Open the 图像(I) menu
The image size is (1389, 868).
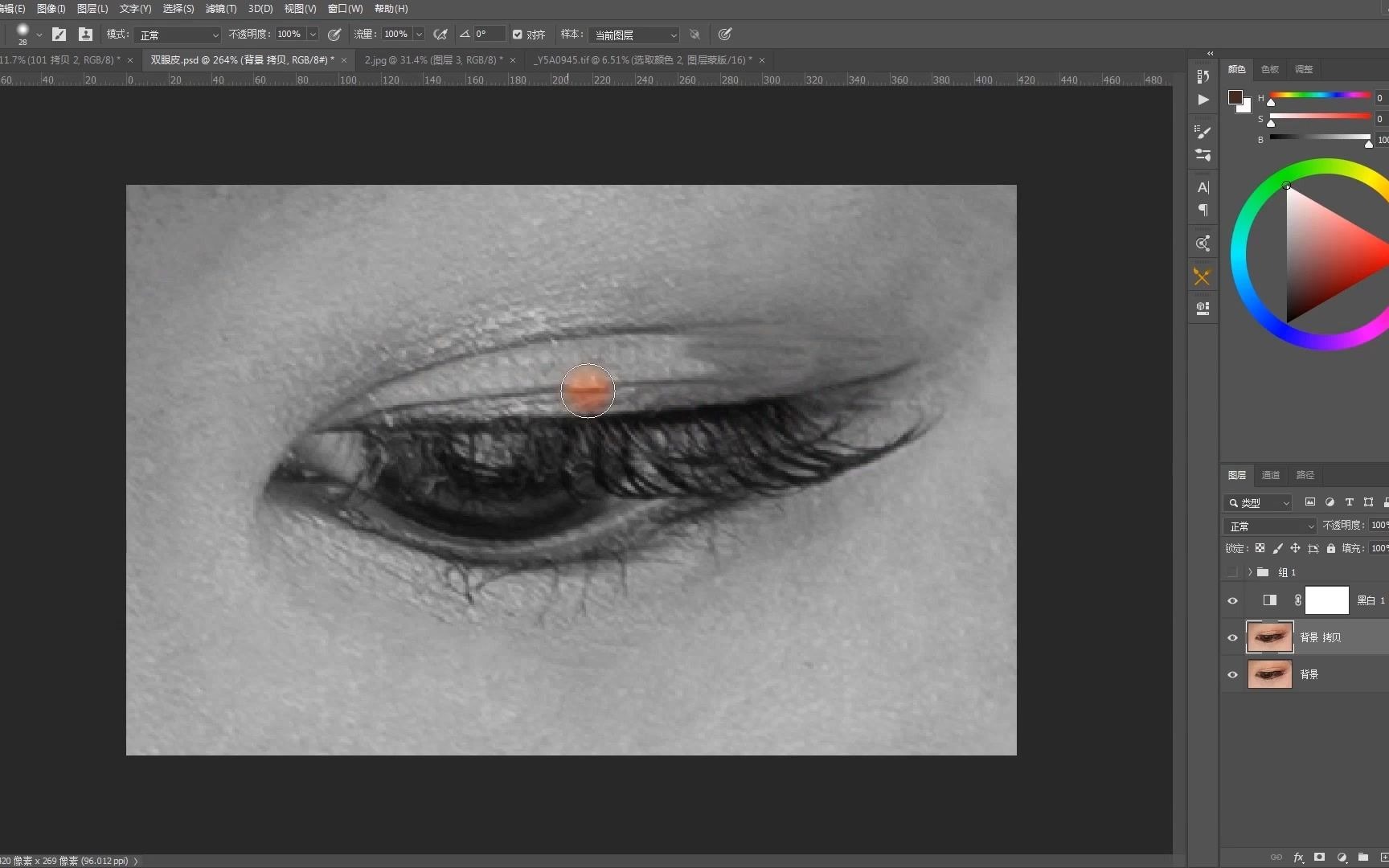pos(51,9)
